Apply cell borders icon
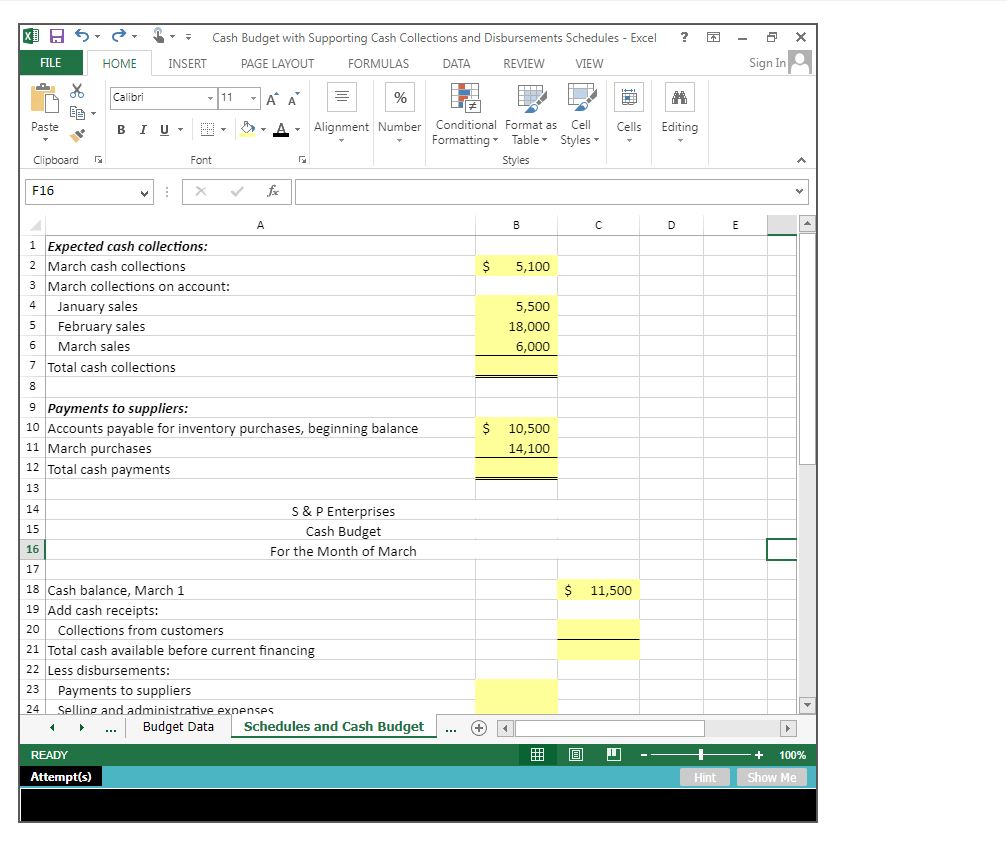This screenshot has width=1007, height=849. point(207,129)
